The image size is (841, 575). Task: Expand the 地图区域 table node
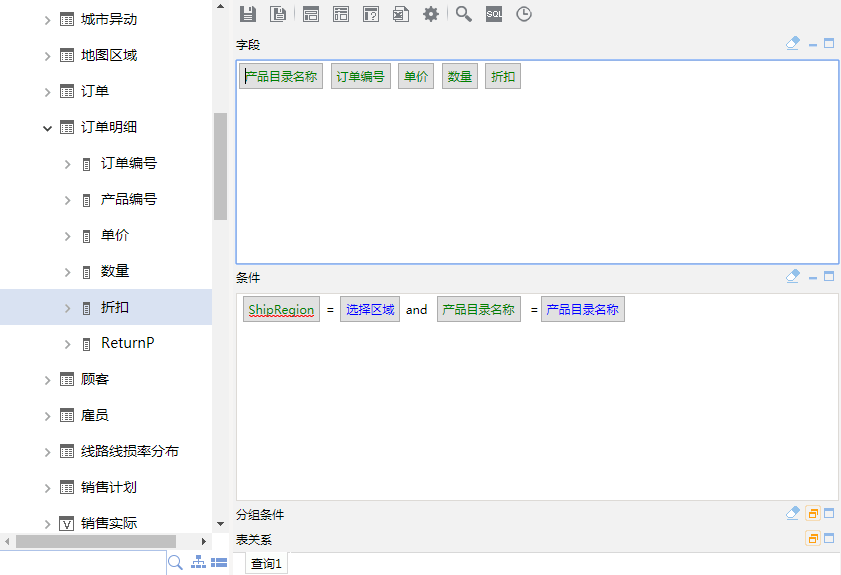tap(47, 56)
